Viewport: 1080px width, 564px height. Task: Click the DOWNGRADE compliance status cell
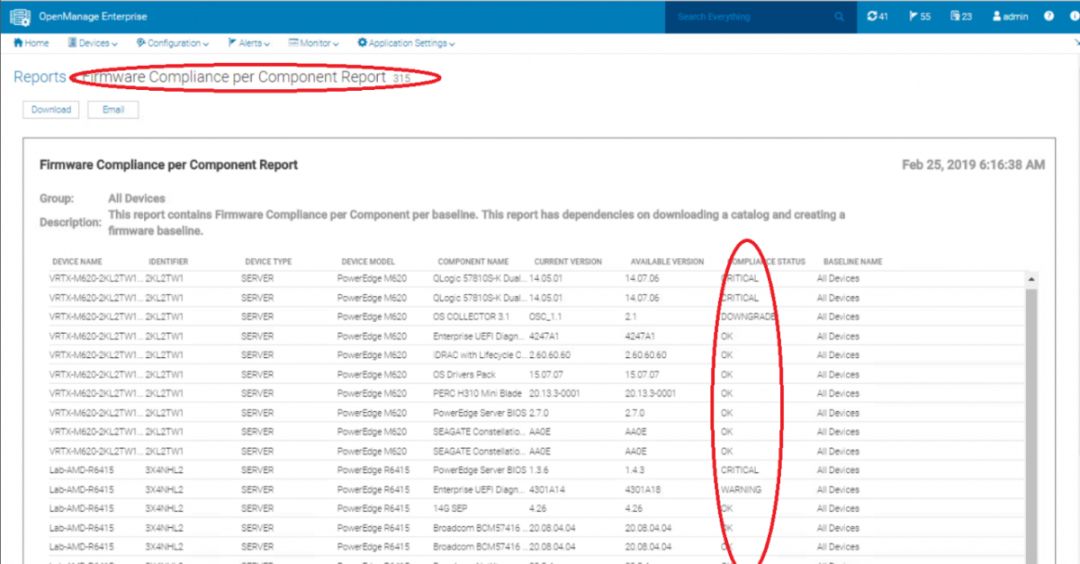[x=748, y=317]
